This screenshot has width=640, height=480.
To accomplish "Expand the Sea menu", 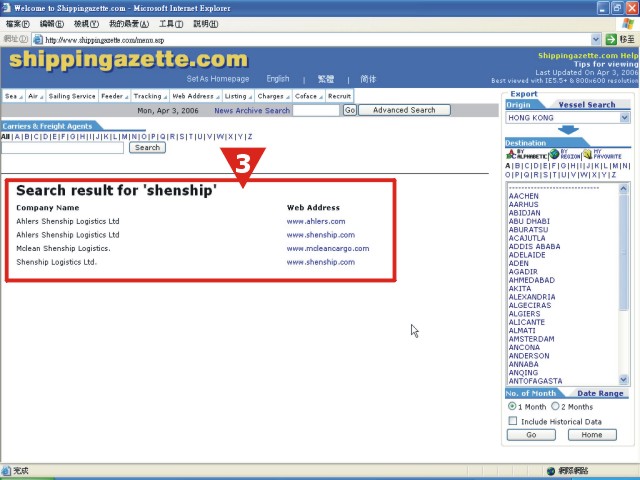I will tap(13, 96).
